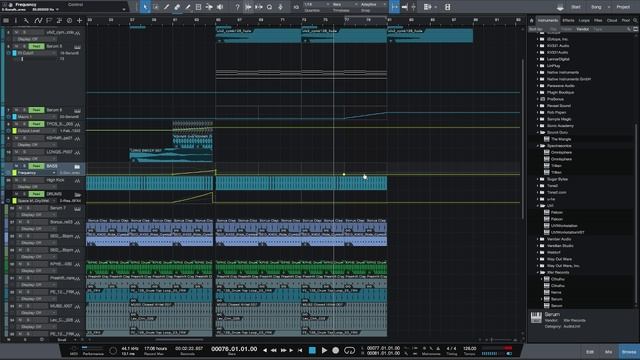Click the Stop transport button
Screen dimensions: 640x360
312,350
